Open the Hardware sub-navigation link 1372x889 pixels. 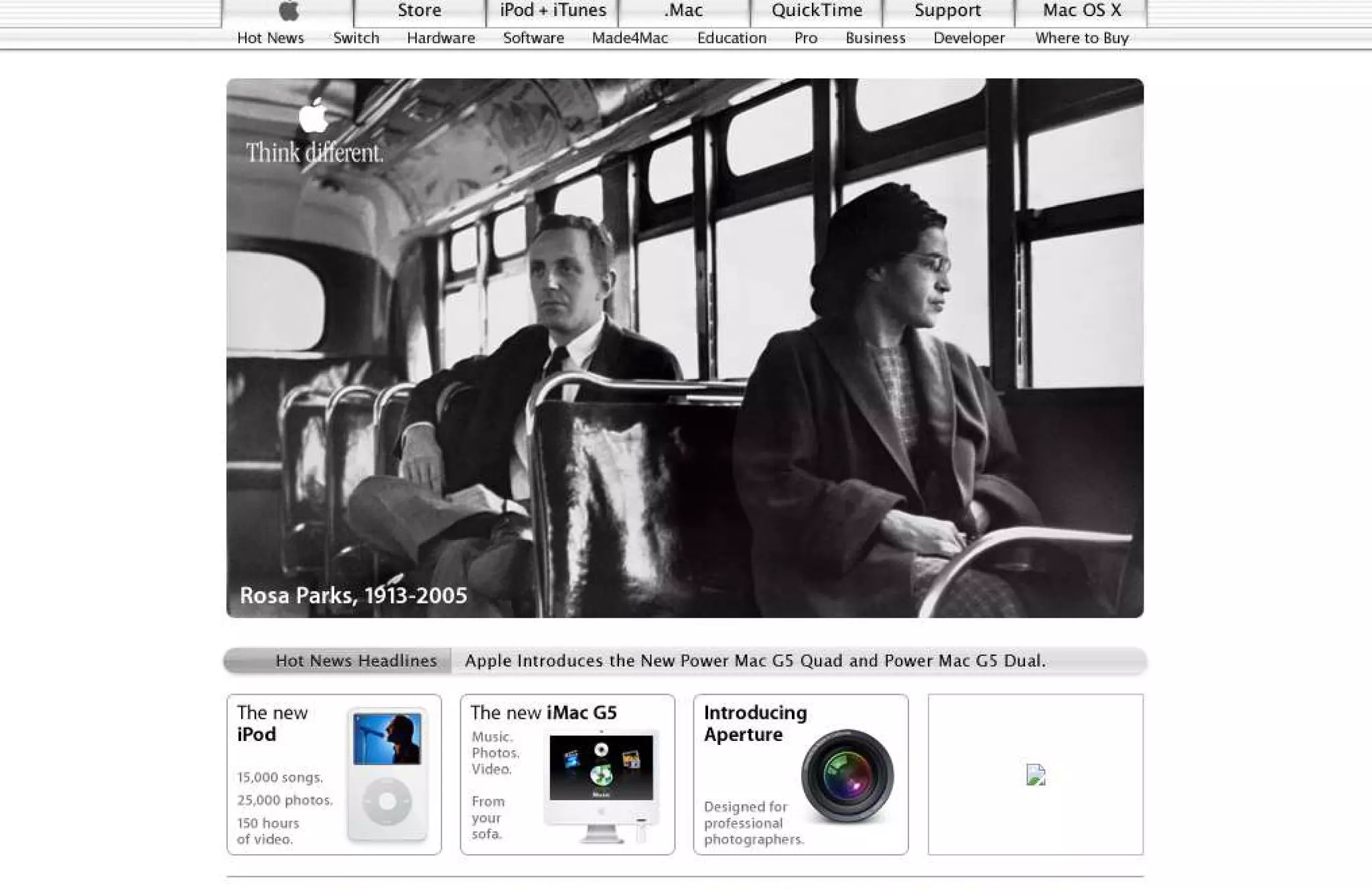click(x=441, y=38)
